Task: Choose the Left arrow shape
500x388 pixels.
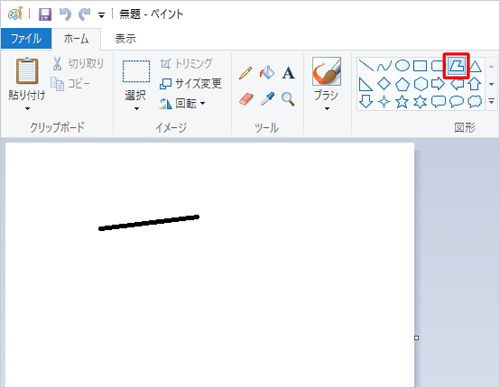Action: tap(457, 84)
